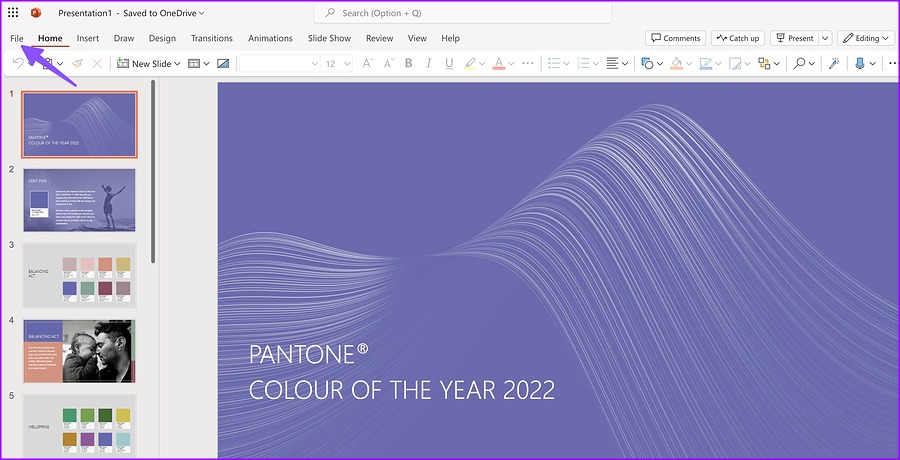Click the Catch up button

(x=737, y=38)
